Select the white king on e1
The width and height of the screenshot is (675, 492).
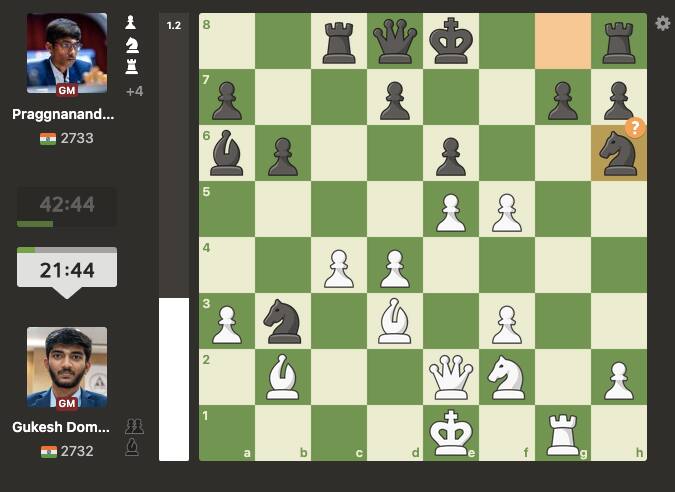[451, 433]
